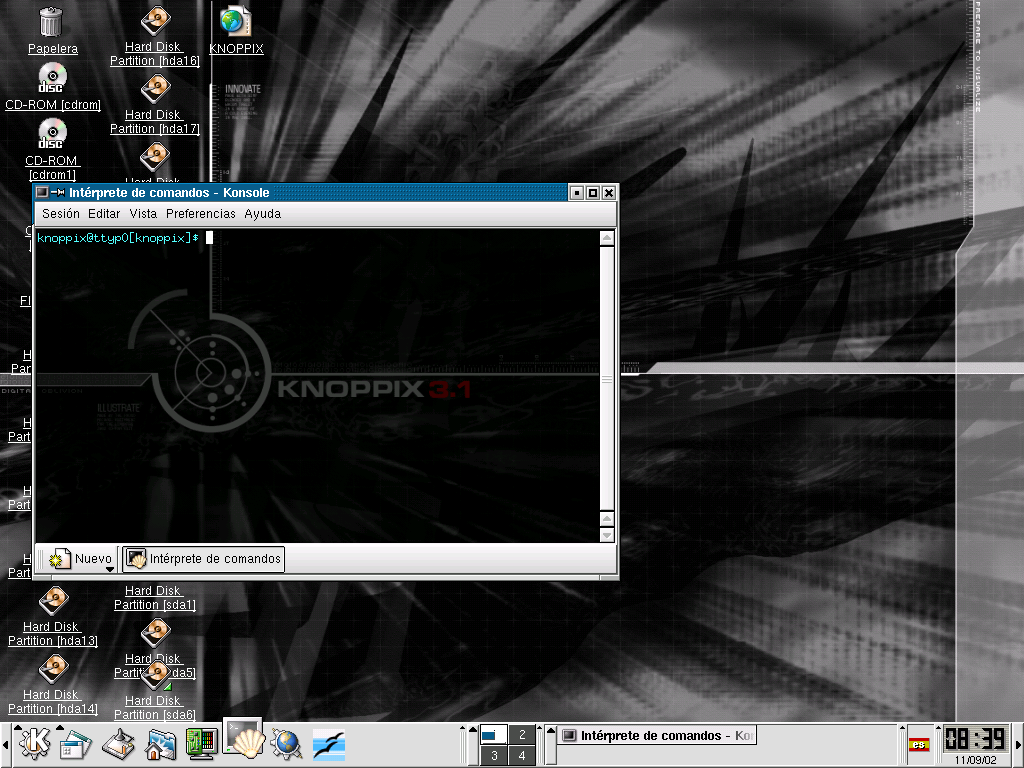
Task: Click into the Konsole terminal prompt area
Action: 317,385
